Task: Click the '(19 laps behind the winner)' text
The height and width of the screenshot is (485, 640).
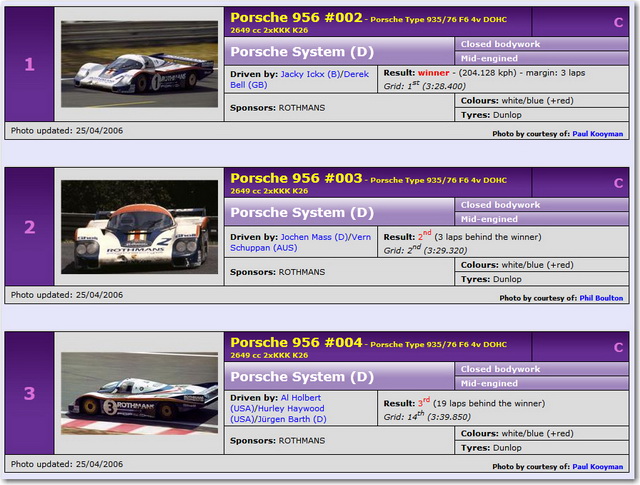Action: pyautogui.click(x=489, y=403)
